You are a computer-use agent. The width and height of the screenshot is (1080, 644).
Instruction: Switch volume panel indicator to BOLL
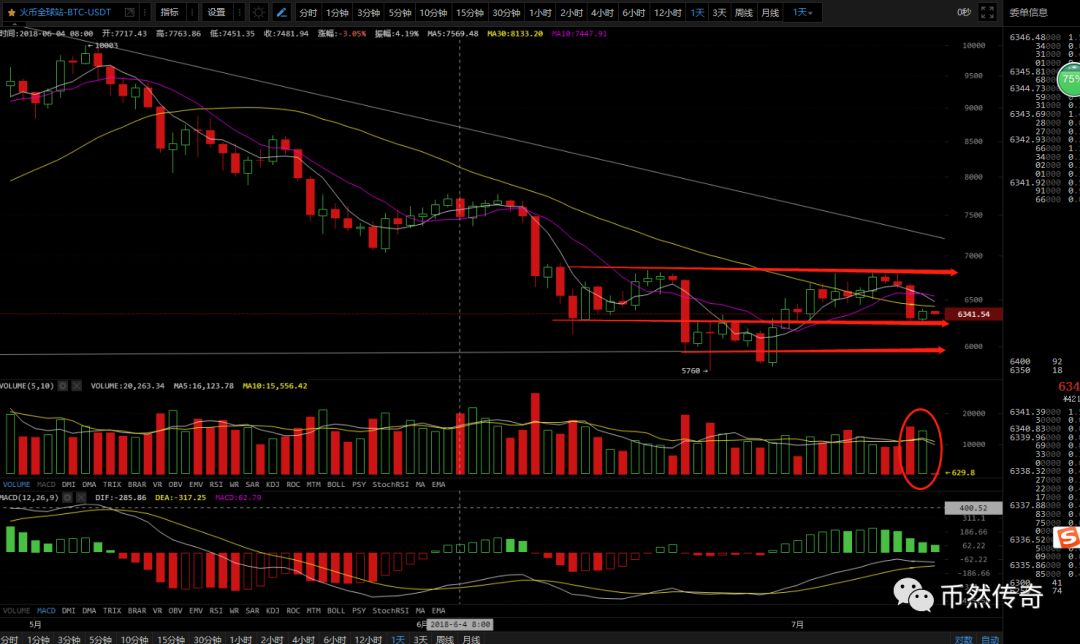point(336,484)
